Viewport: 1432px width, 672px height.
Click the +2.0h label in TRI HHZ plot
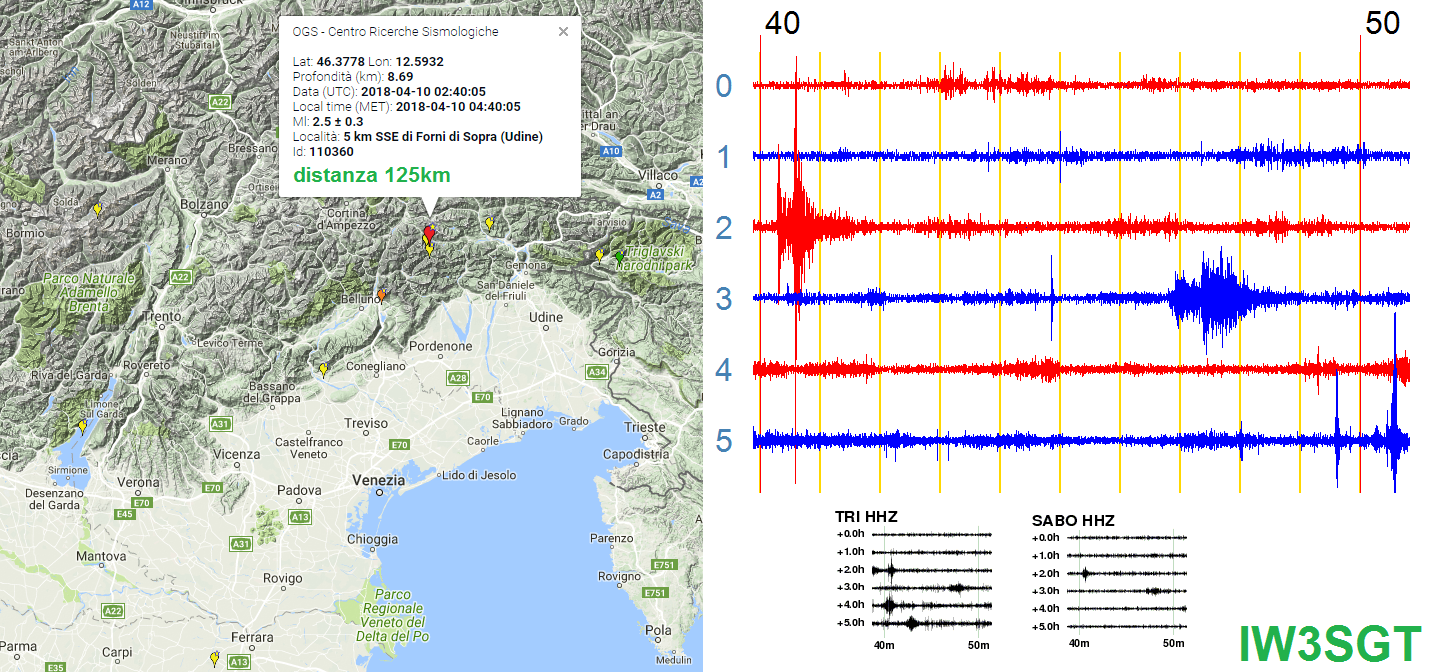[x=850, y=569]
